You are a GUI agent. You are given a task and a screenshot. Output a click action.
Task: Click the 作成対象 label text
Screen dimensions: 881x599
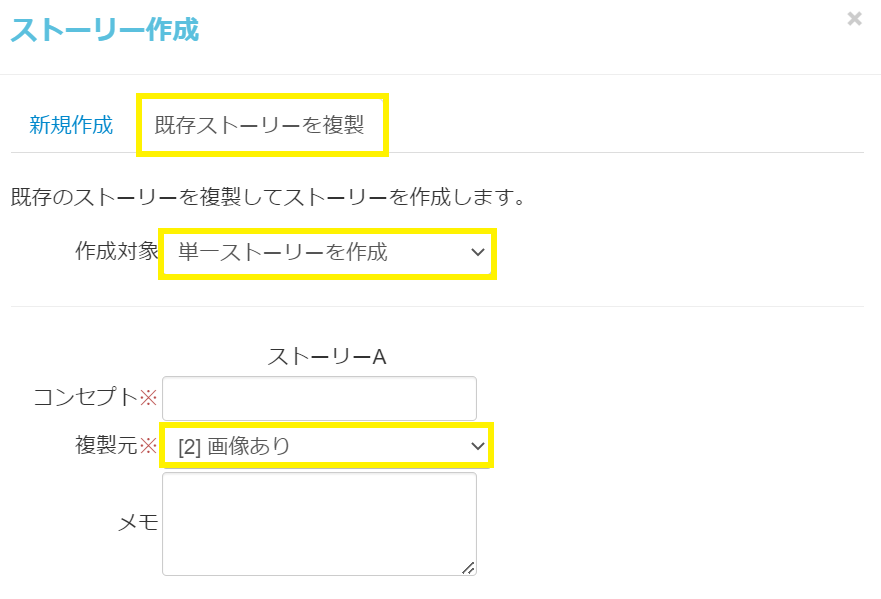[x=117, y=252]
